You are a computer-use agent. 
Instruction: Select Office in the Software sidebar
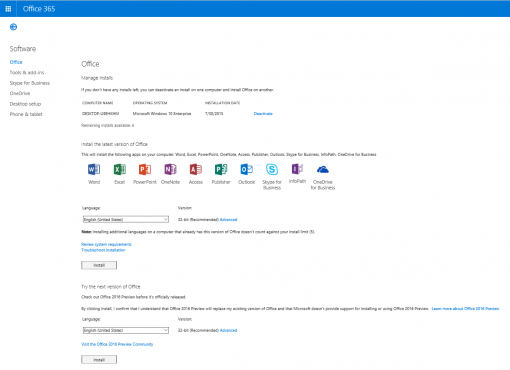click(16, 62)
